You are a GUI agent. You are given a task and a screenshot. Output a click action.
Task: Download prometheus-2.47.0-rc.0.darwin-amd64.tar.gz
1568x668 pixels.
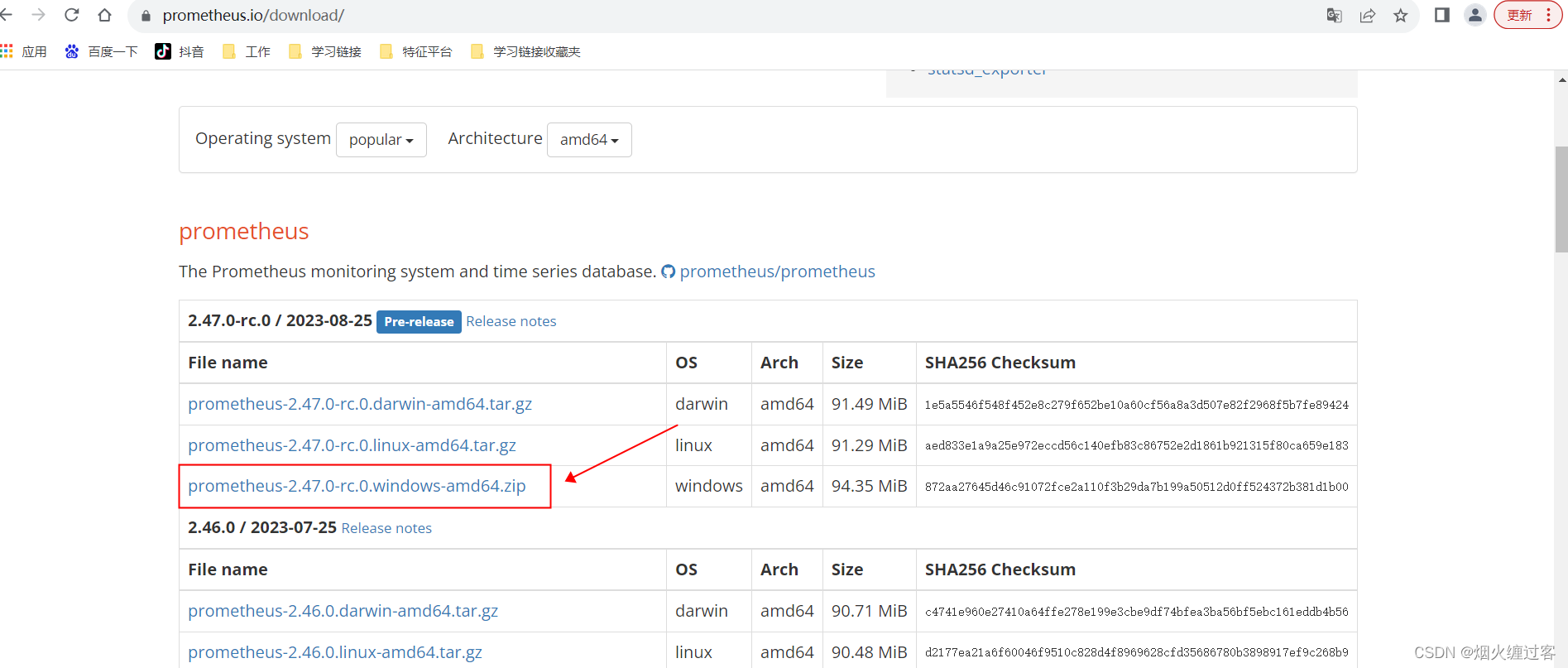click(x=360, y=404)
